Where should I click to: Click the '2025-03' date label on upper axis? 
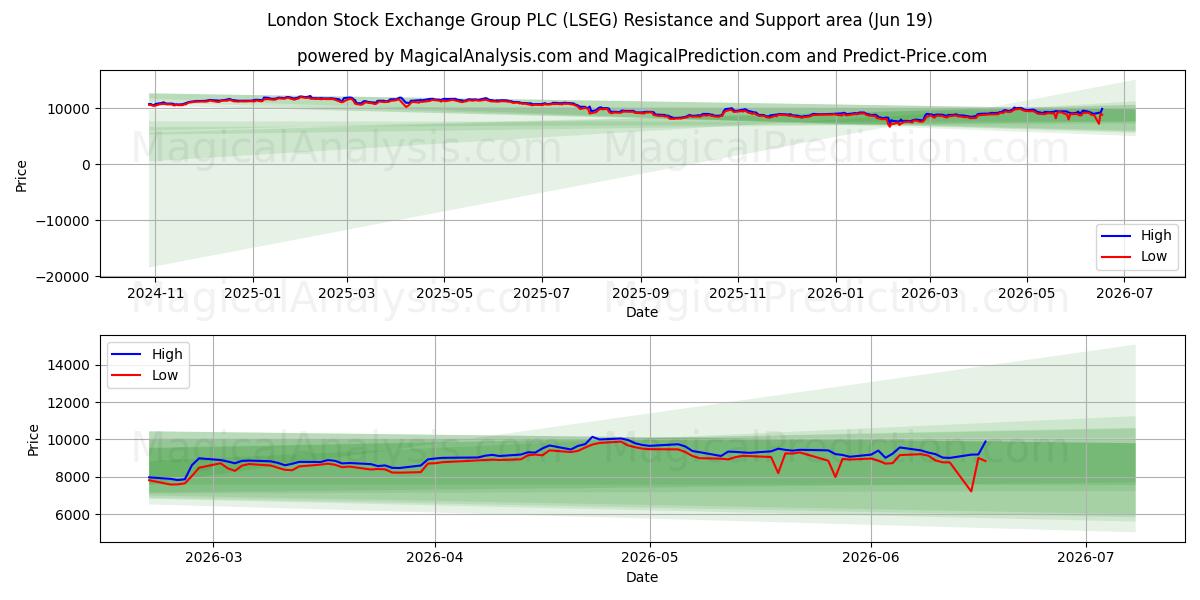[347, 293]
